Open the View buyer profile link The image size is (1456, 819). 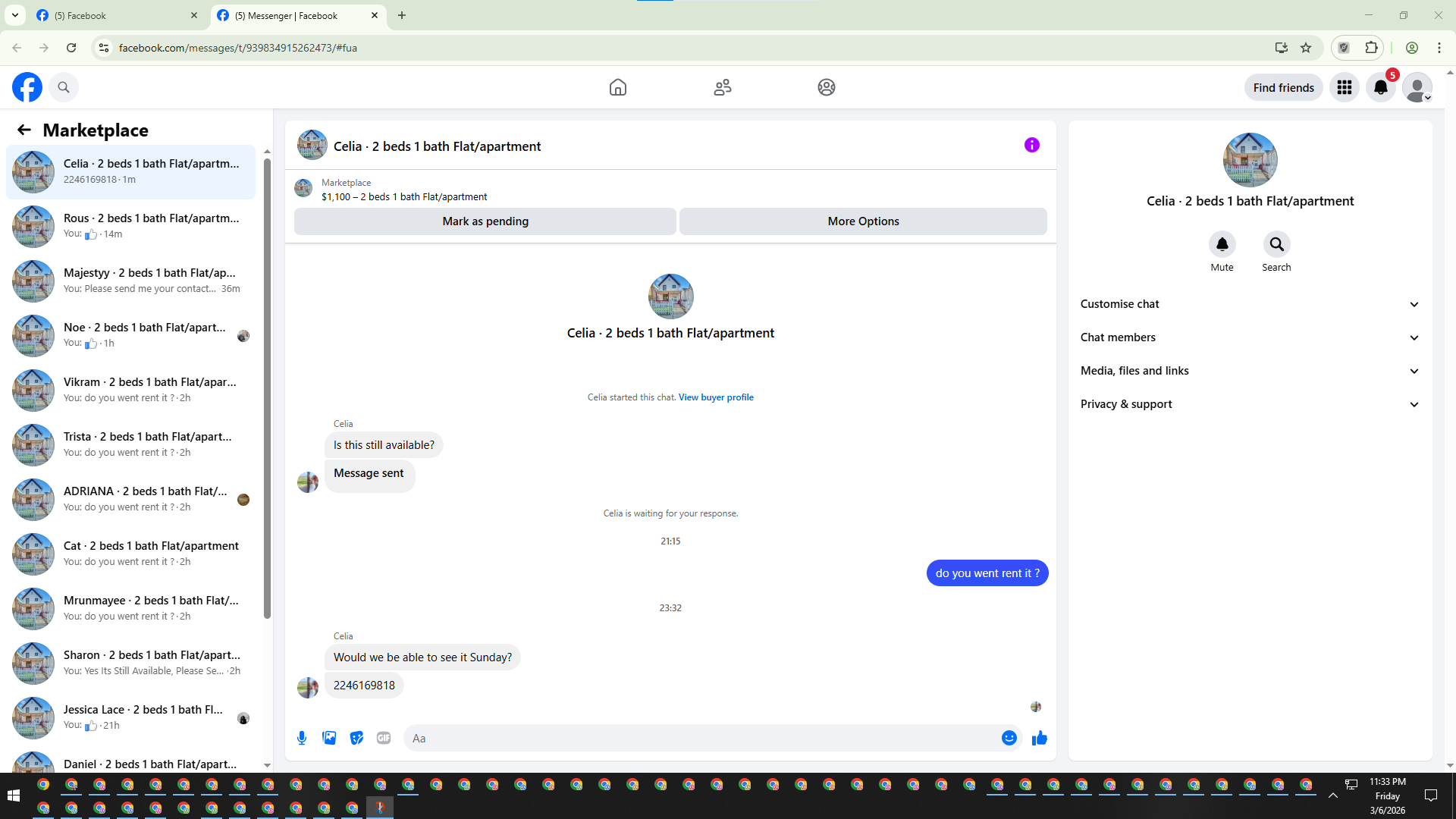pos(715,397)
